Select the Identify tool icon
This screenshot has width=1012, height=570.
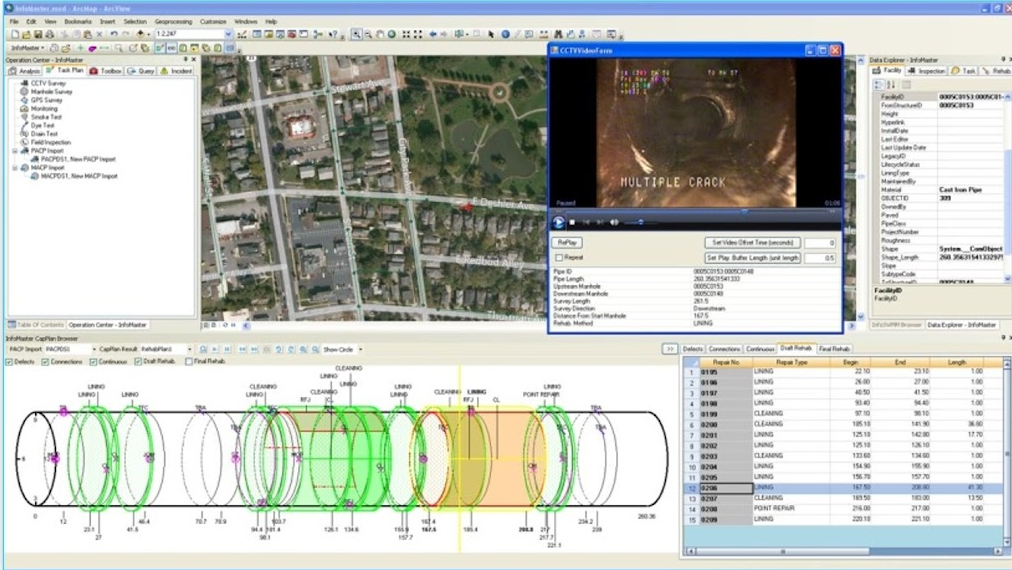point(505,34)
